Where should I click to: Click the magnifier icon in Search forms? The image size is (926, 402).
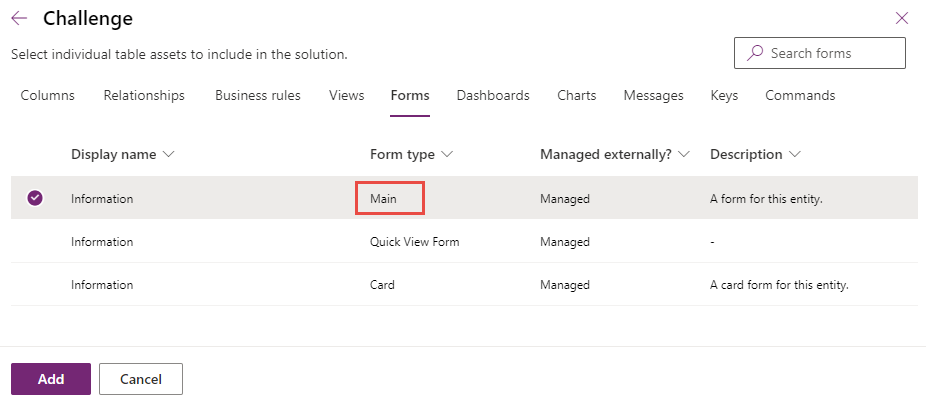755,53
